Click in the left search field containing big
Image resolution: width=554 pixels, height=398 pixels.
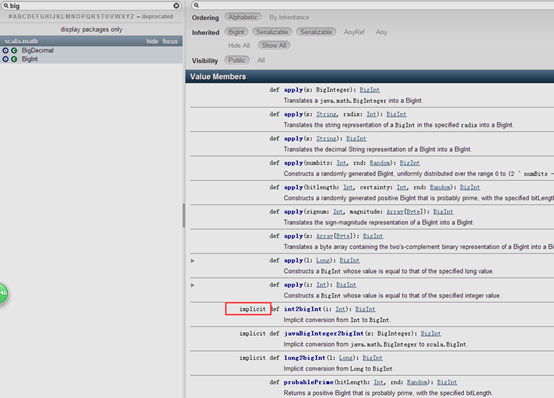click(91, 6)
